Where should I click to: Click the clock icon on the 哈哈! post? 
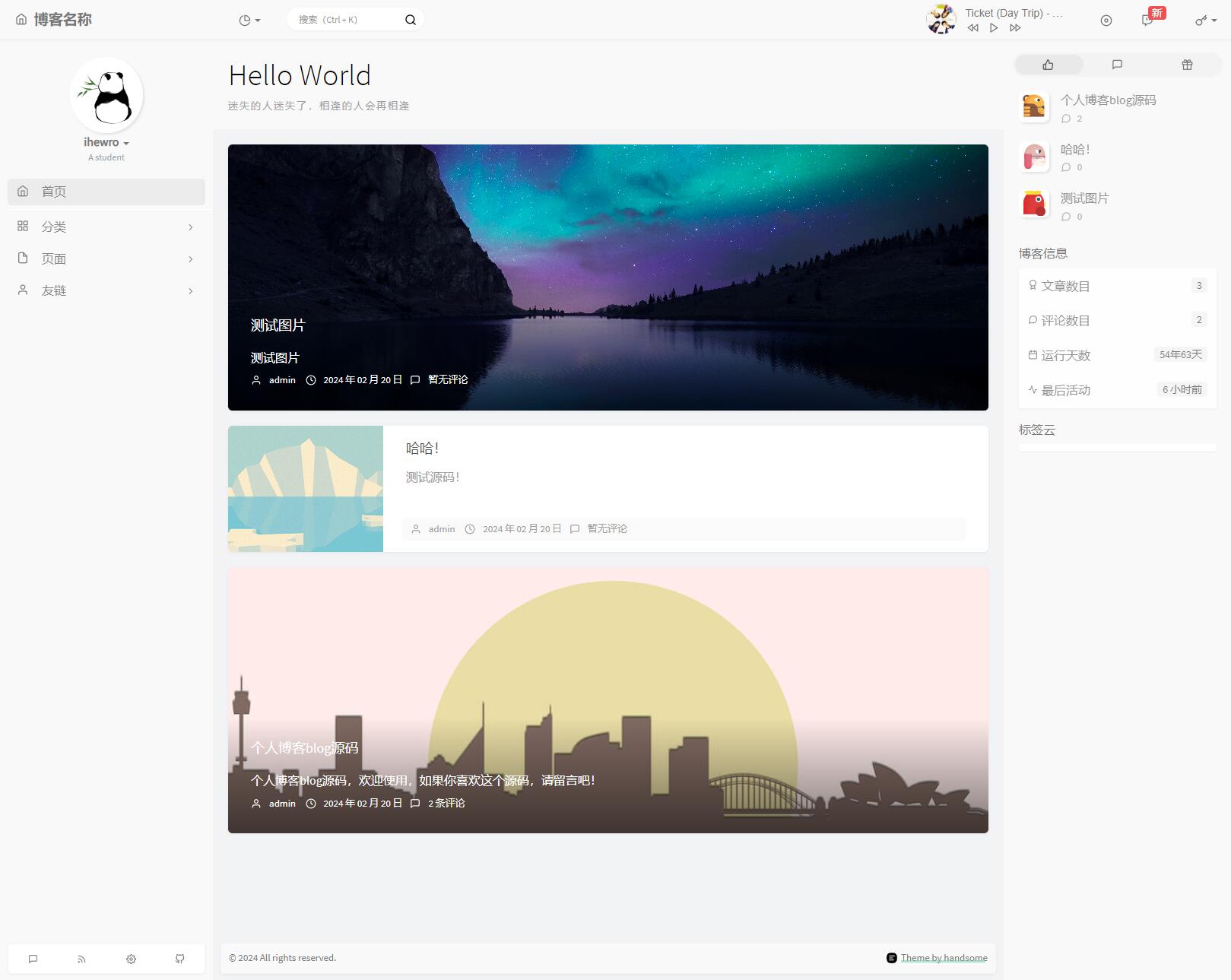pyautogui.click(x=470, y=529)
